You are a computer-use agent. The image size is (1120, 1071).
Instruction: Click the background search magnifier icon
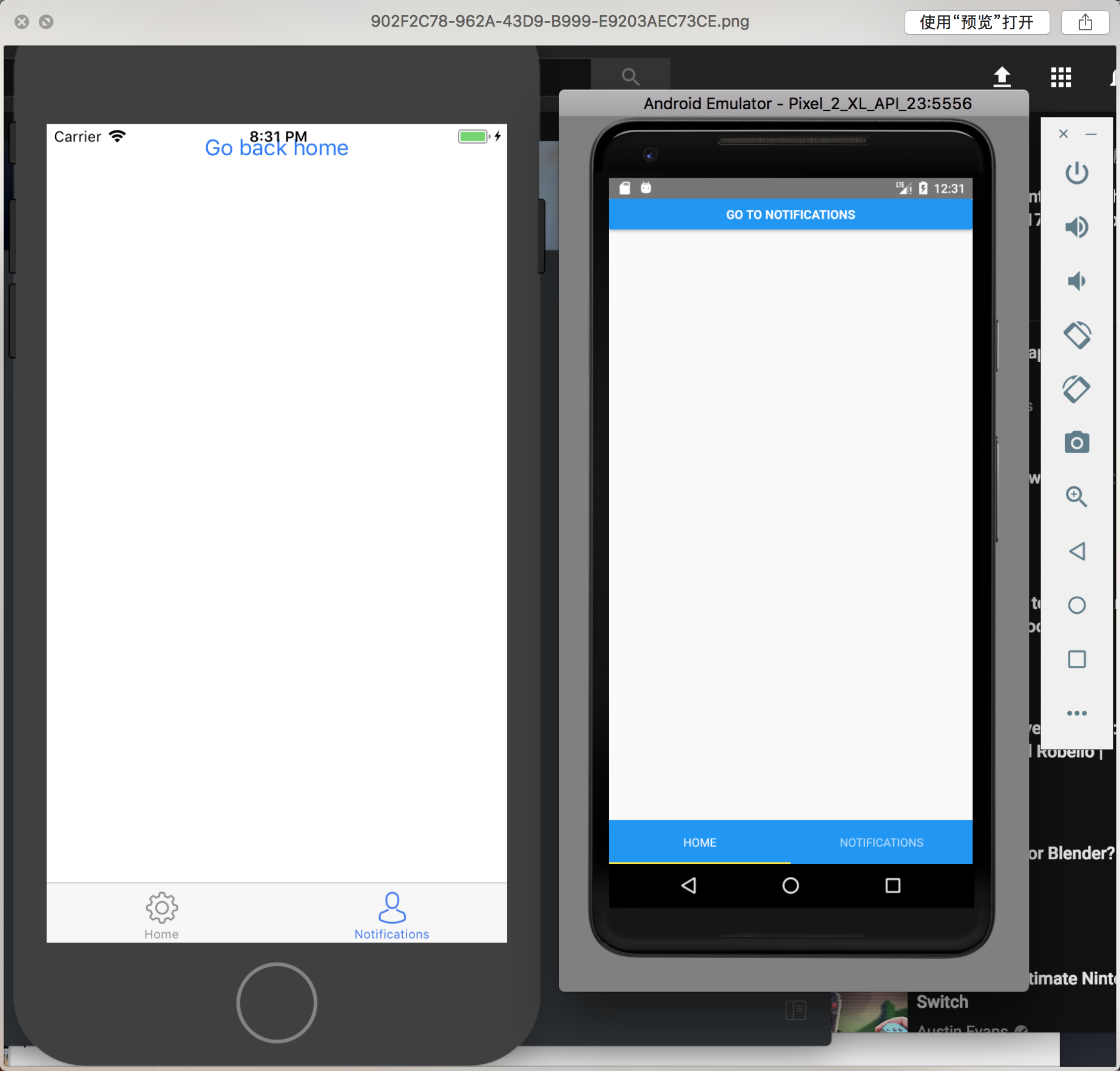point(630,76)
